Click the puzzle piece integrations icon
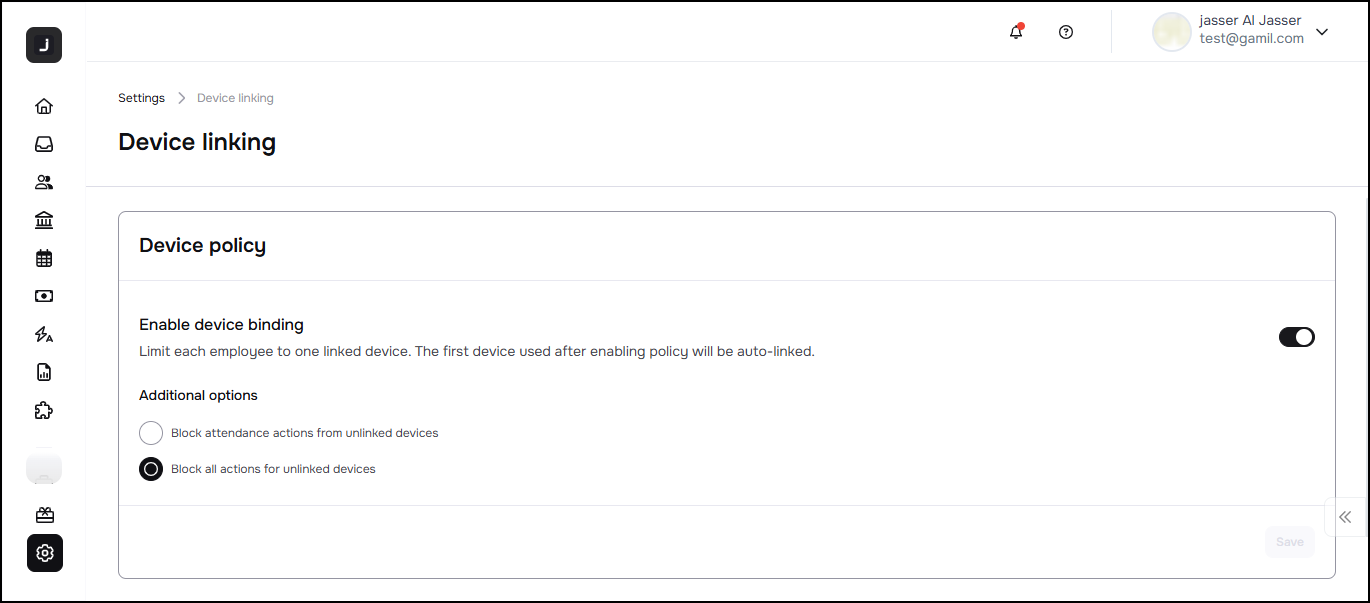1370x603 pixels. (x=44, y=410)
